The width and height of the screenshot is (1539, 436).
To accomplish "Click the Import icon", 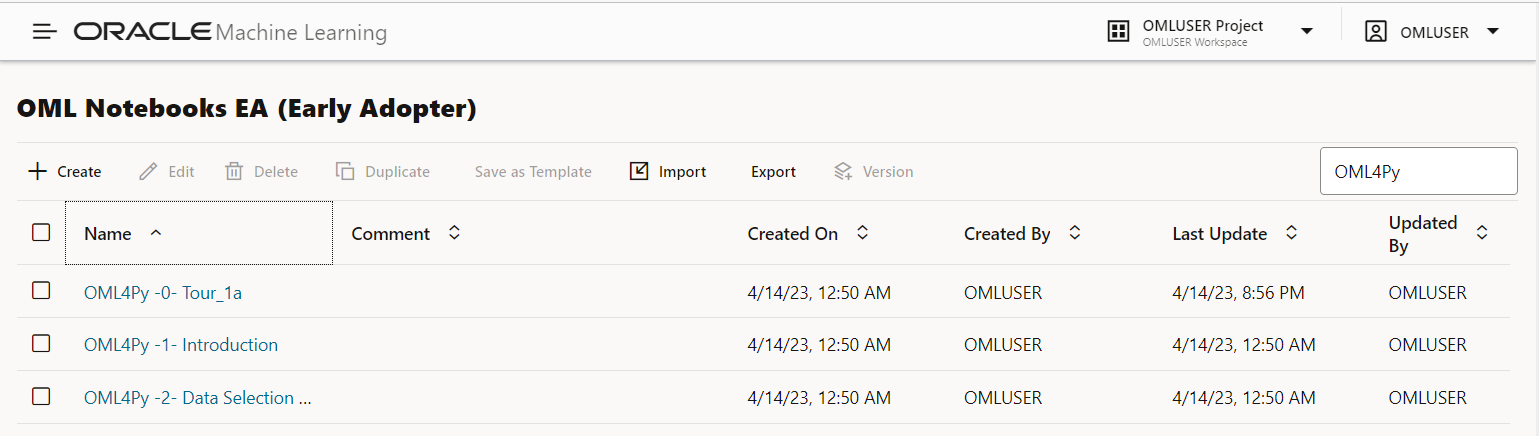I will tap(639, 172).
